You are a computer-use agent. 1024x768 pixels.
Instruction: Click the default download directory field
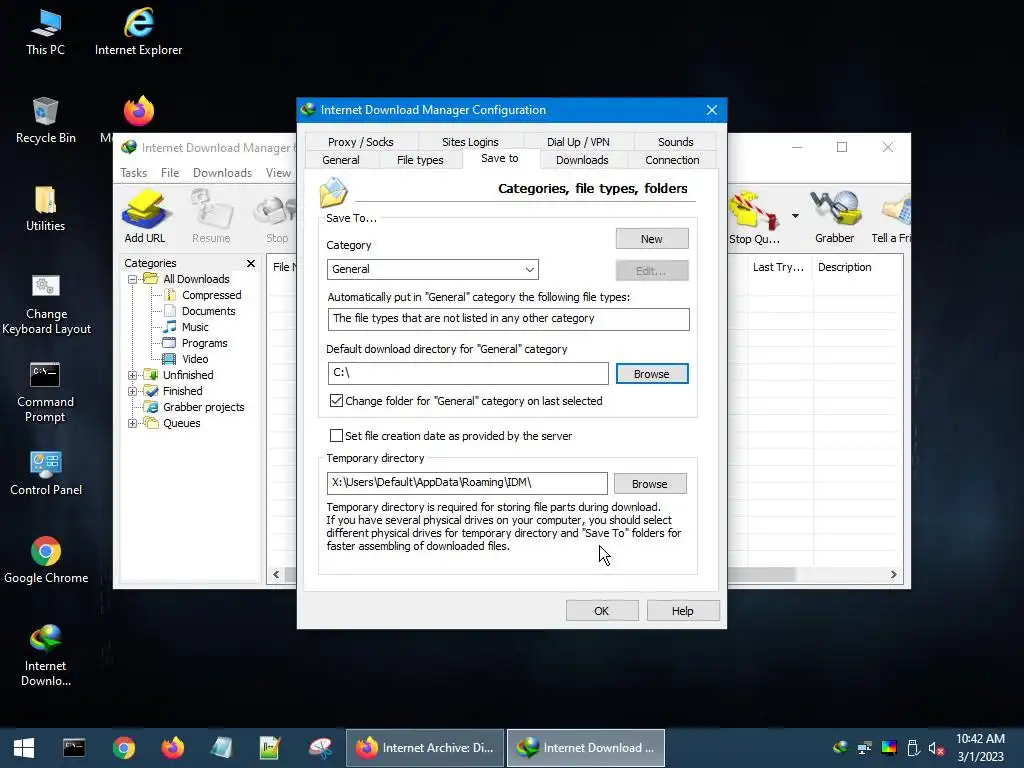(x=468, y=373)
